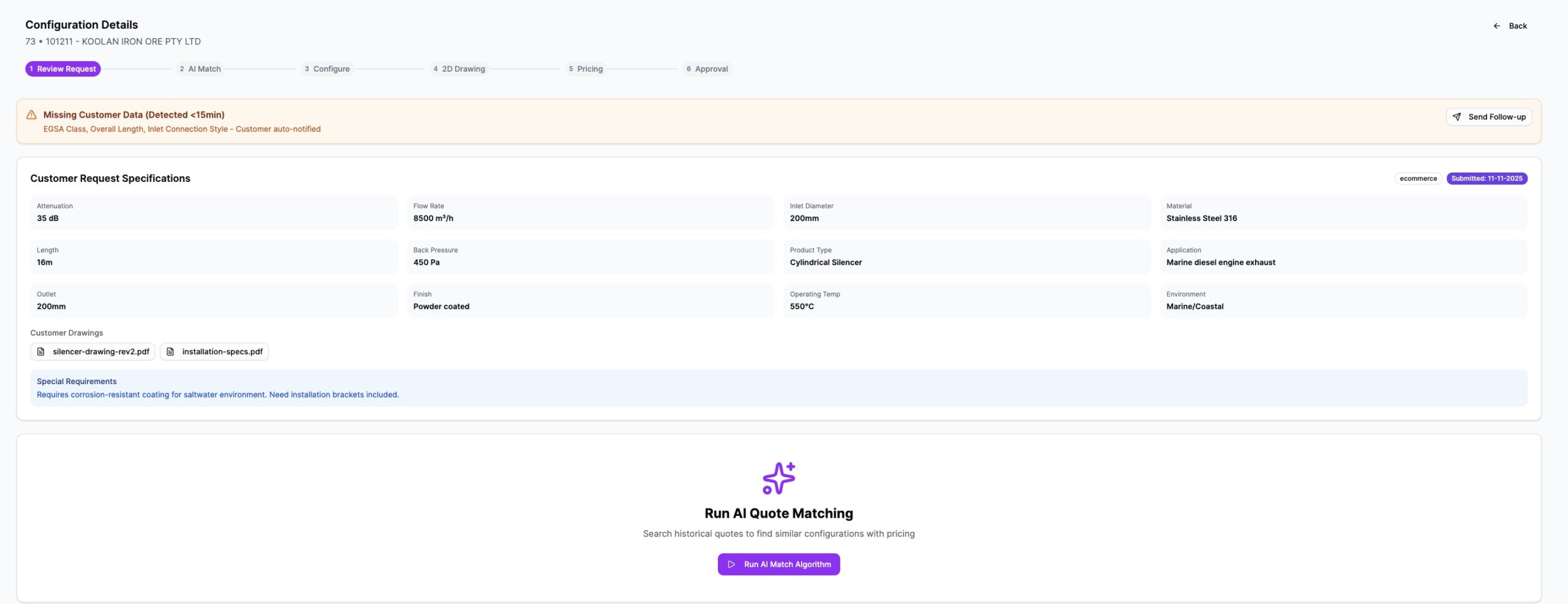
Task: Jump to the Pricing step
Action: (x=586, y=69)
